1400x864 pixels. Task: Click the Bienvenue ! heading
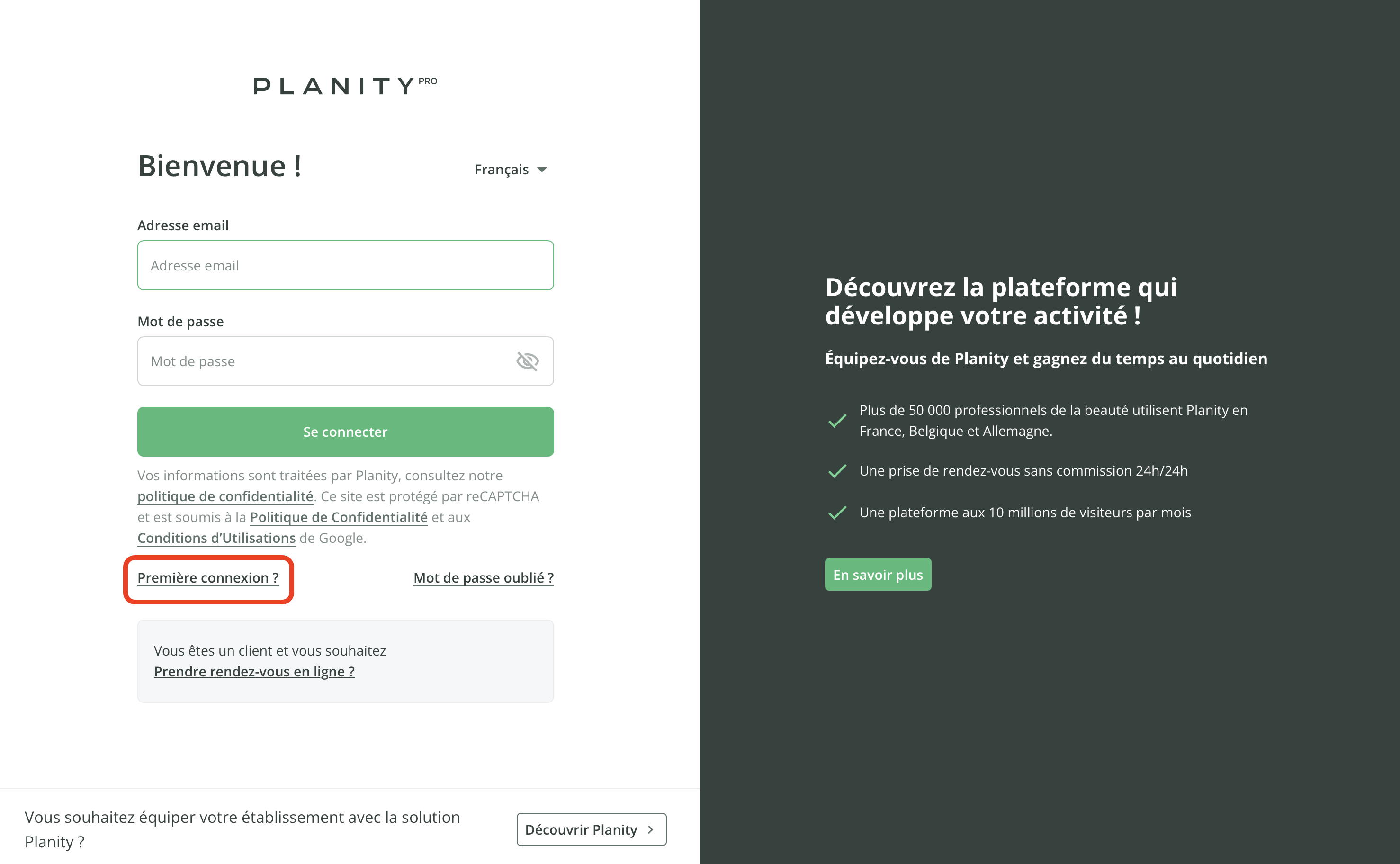220,166
